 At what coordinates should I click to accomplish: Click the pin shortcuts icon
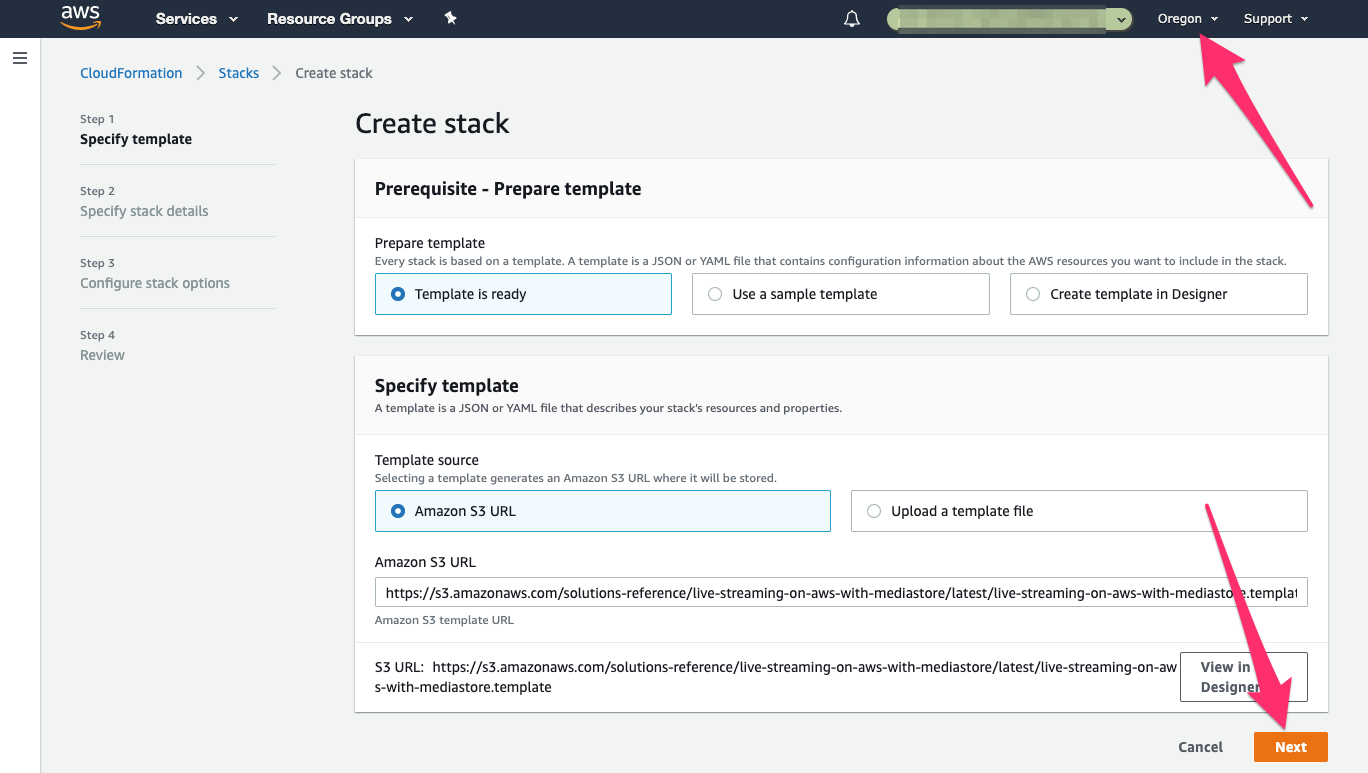(451, 18)
